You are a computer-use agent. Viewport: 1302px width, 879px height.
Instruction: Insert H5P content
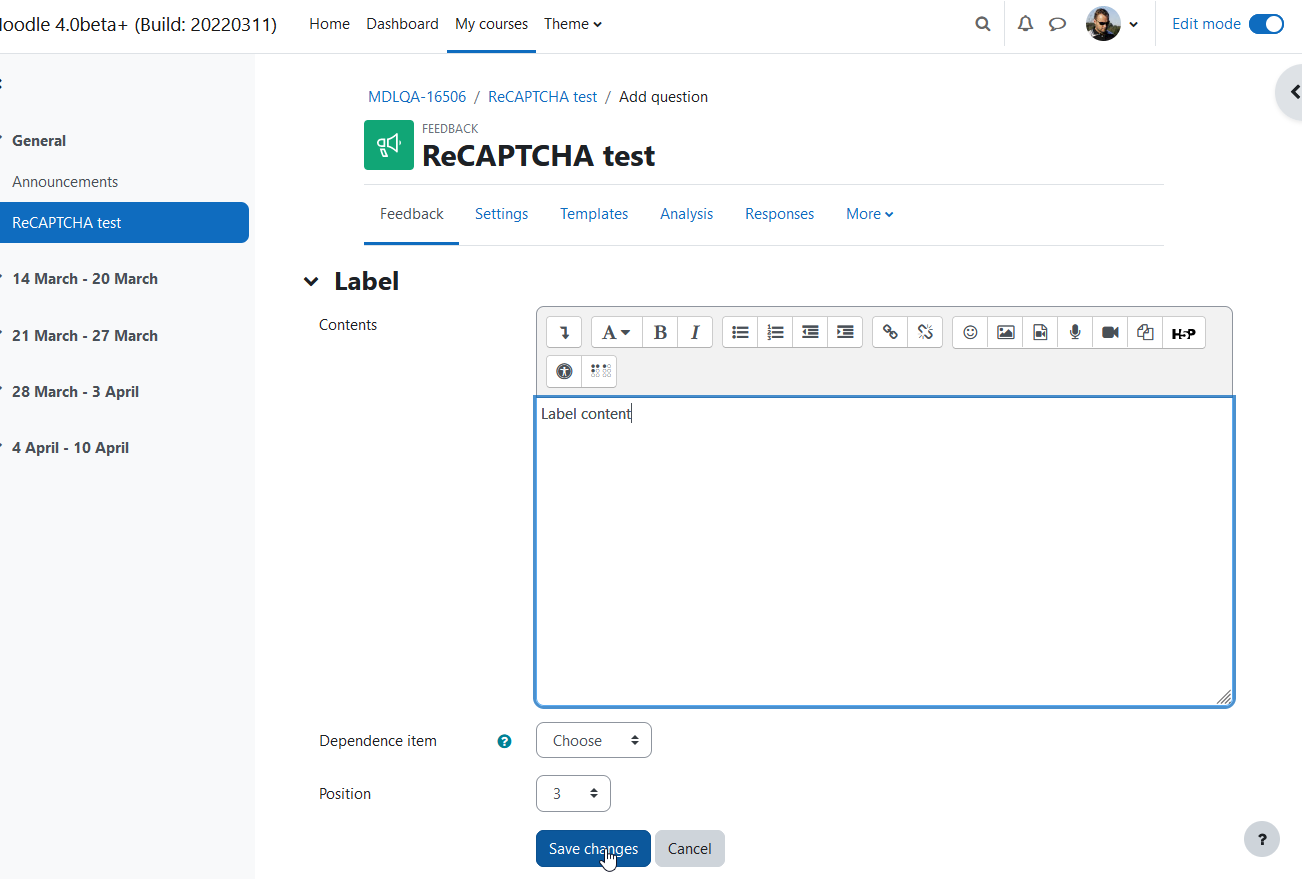(1183, 332)
